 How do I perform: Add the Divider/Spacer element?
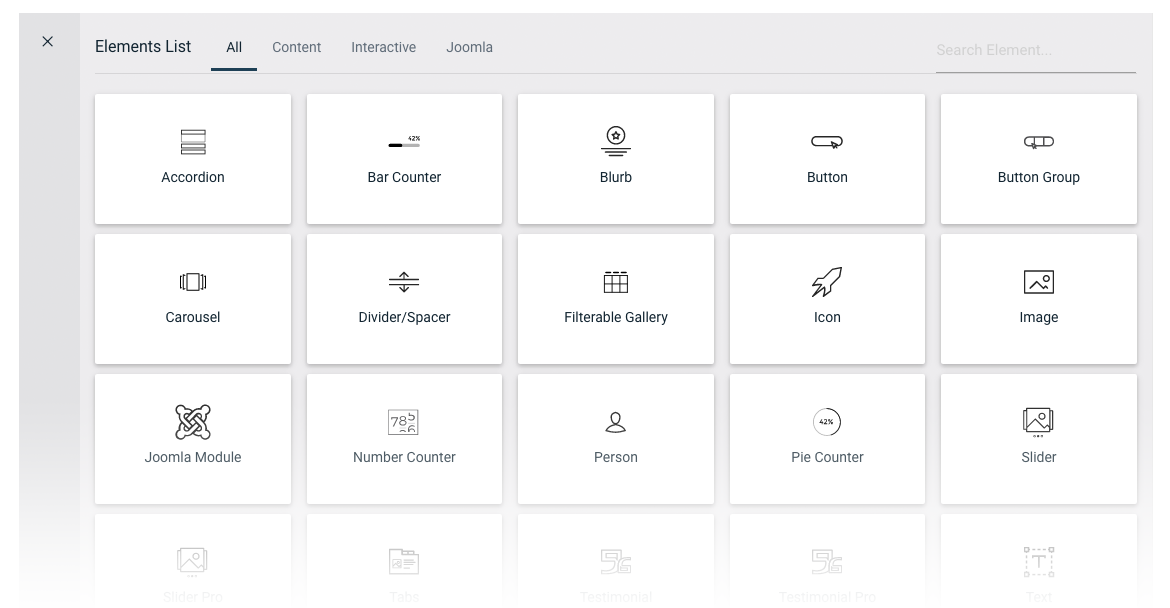404,299
